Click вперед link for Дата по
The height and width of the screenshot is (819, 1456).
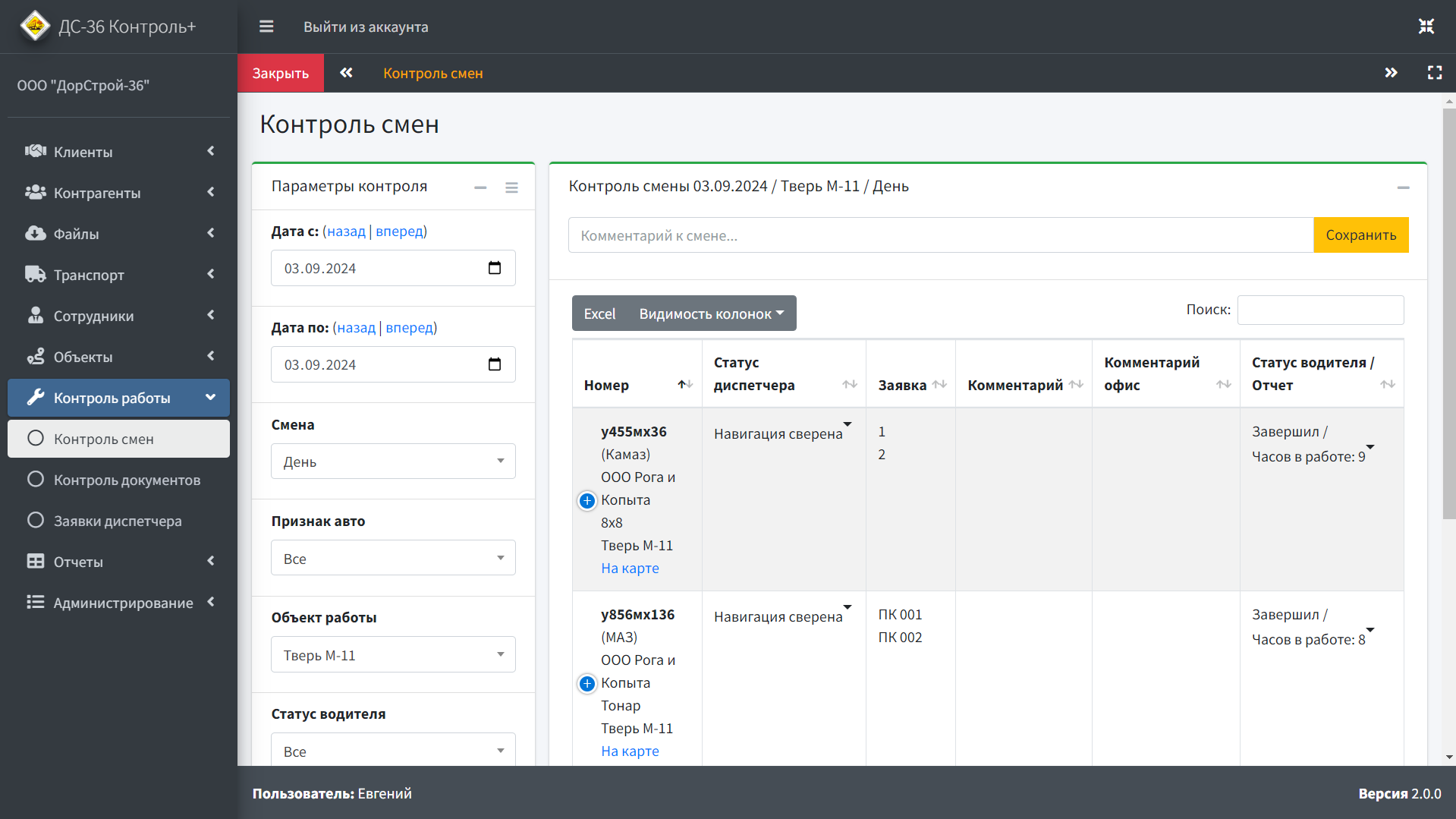(x=410, y=327)
